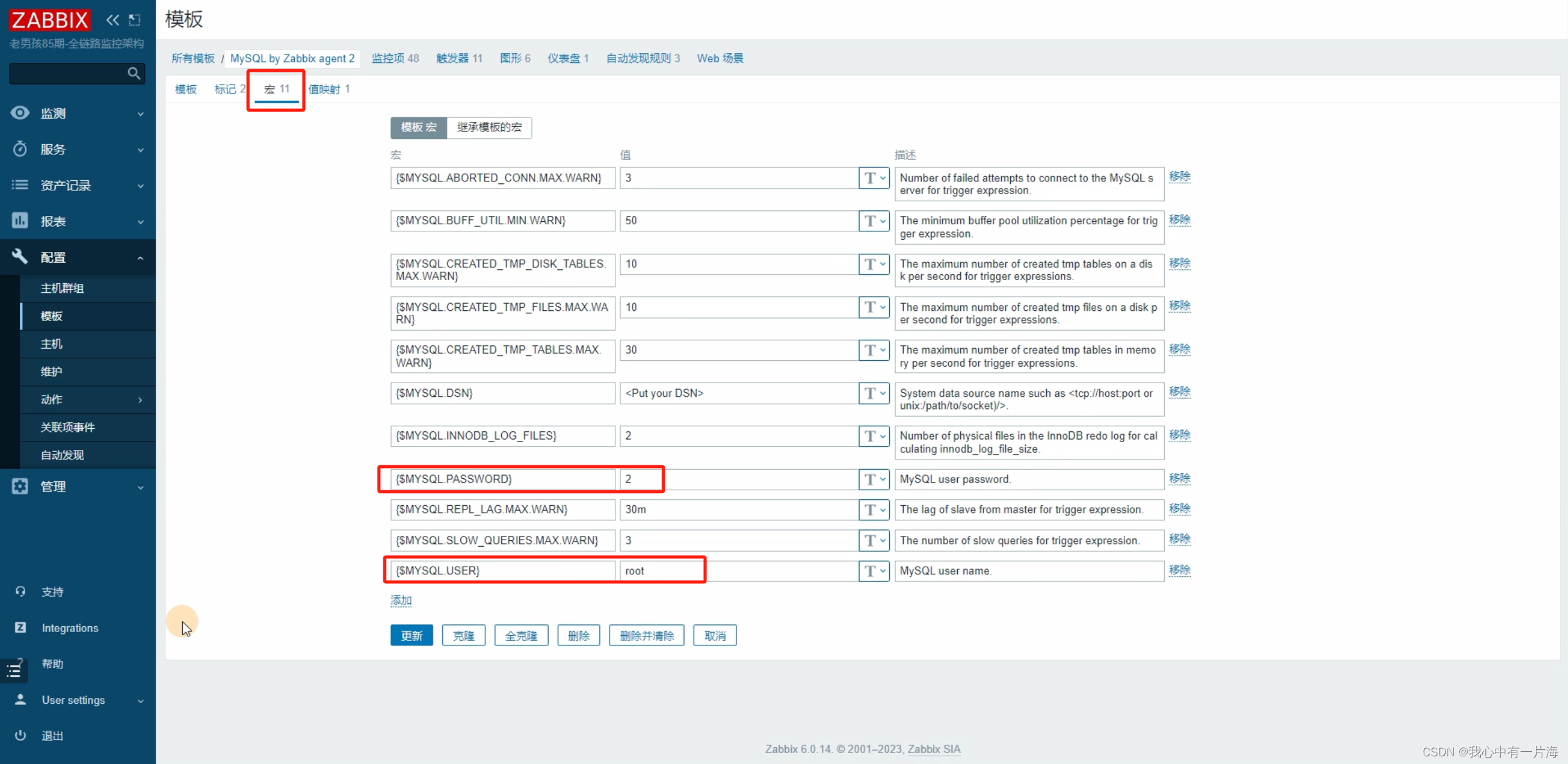Image resolution: width=1568 pixels, height=764 pixels.
Task: Open 仪表盘 1 dashboards
Action: coord(568,58)
